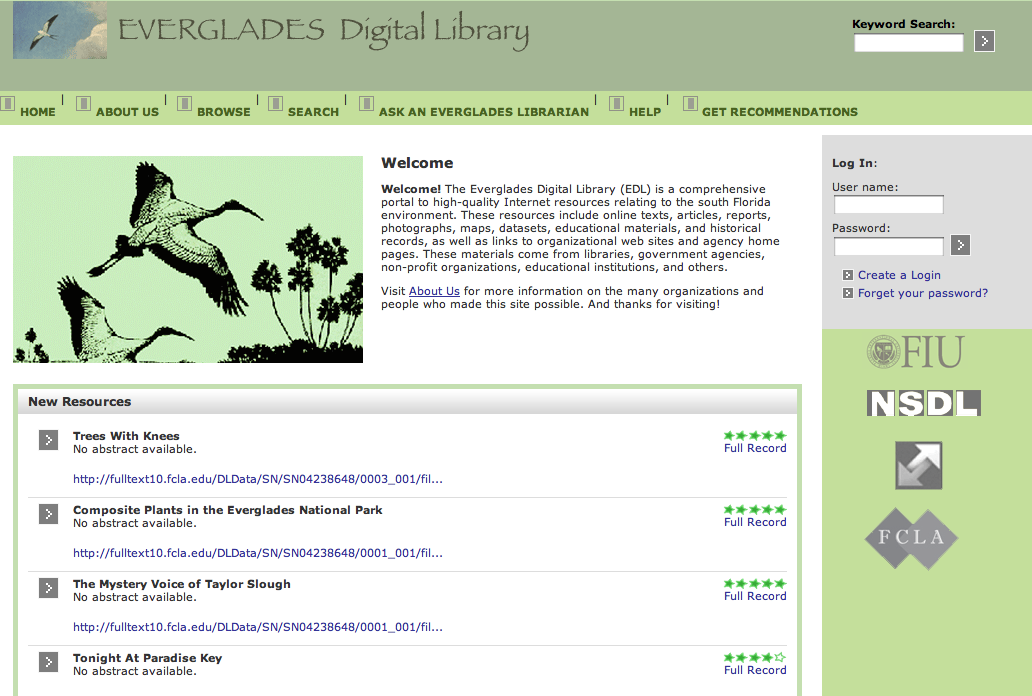Expand the Trees With Knees entry arrow
The image size is (1032, 696).
(x=49, y=440)
